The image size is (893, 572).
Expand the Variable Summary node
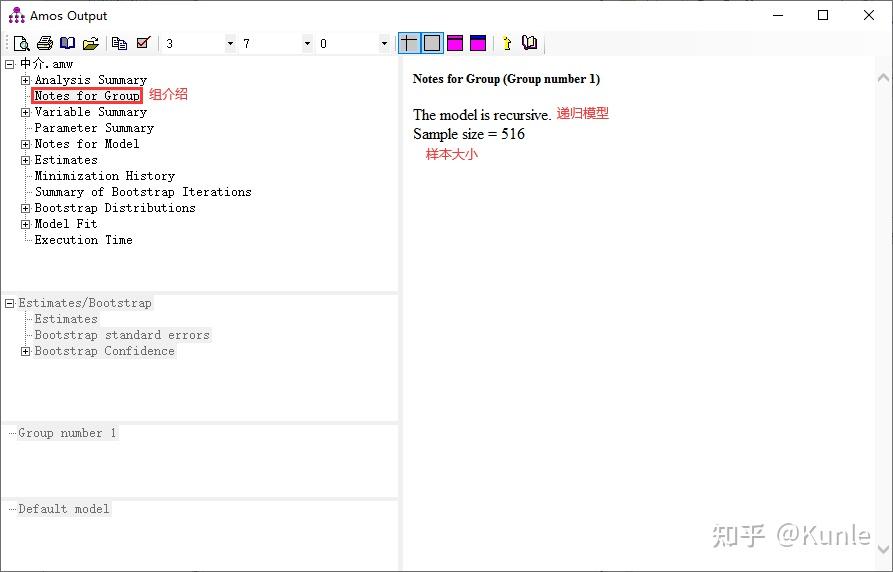pos(25,112)
